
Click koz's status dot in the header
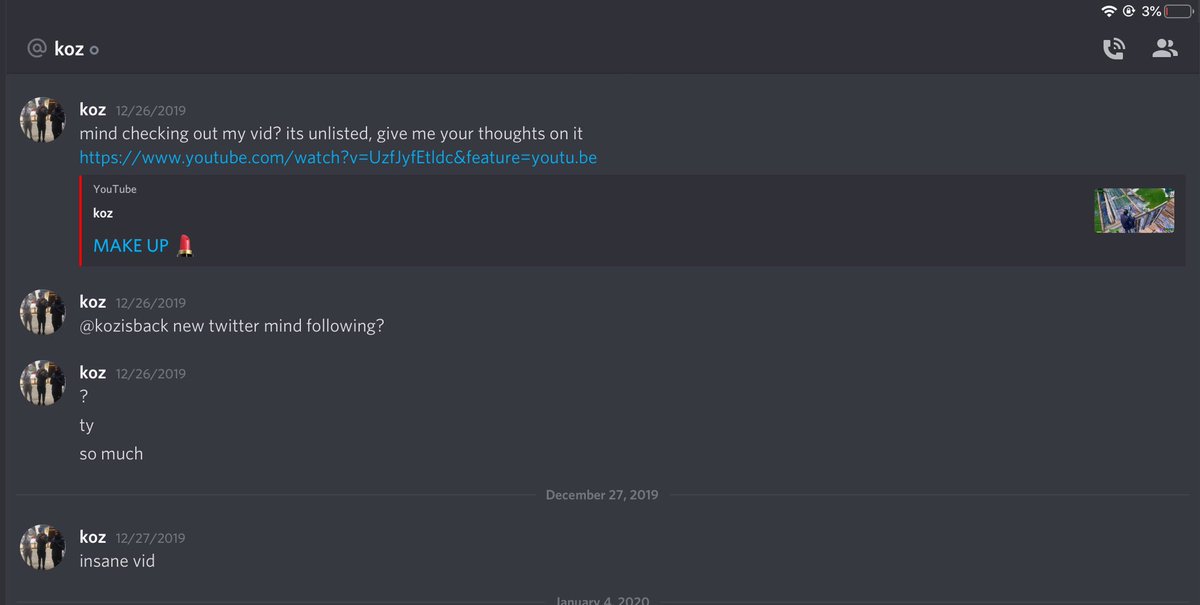pyautogui.click(x=94, y=50)
